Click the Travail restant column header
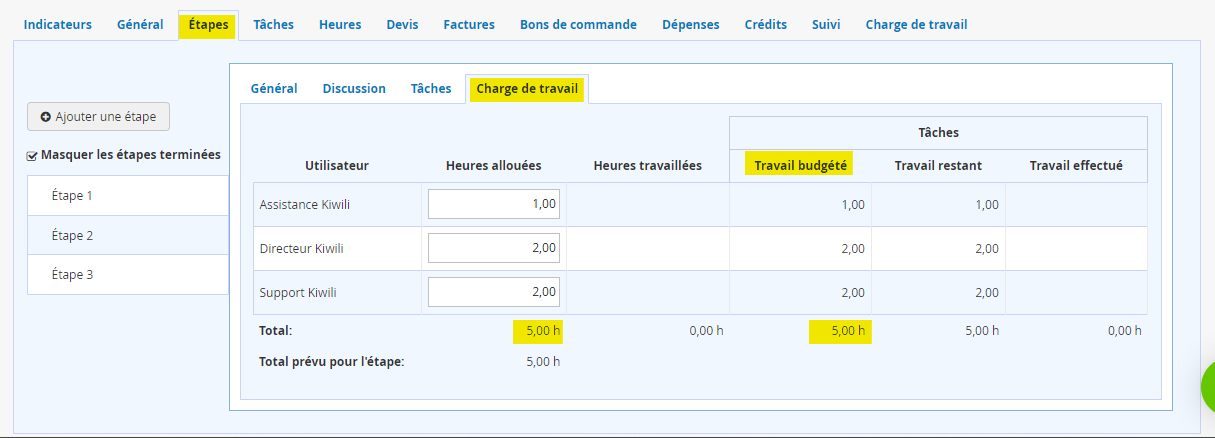 pyautogui.click(x=938, y=165)
